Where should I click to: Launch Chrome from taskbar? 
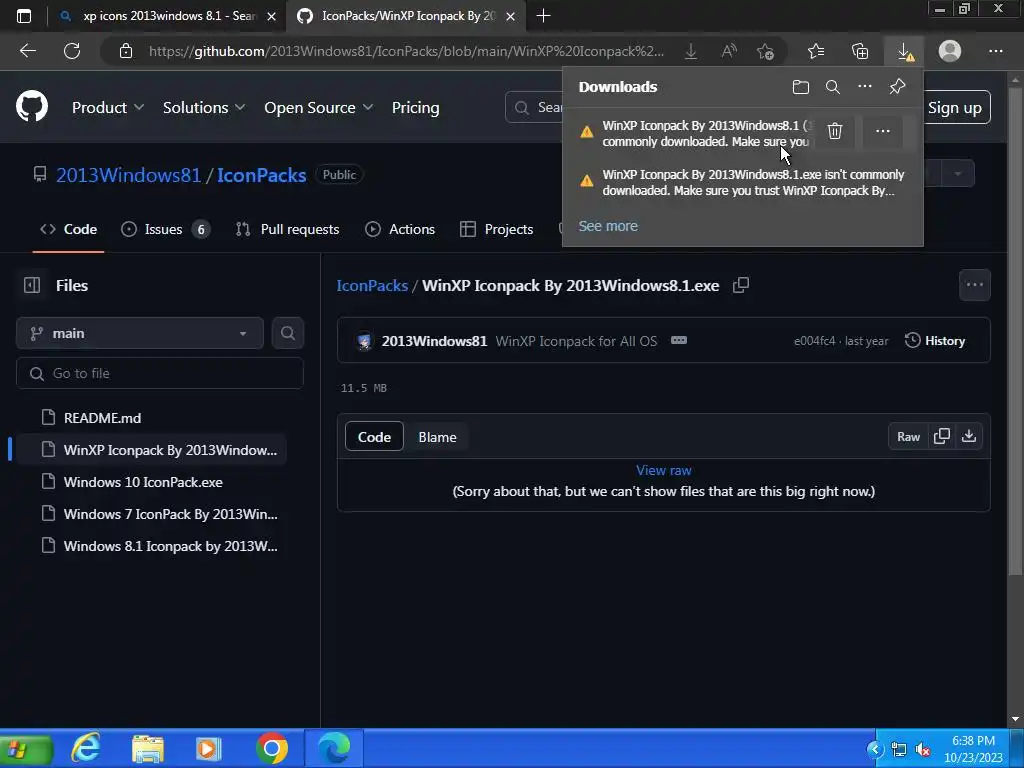pos(272,748)
